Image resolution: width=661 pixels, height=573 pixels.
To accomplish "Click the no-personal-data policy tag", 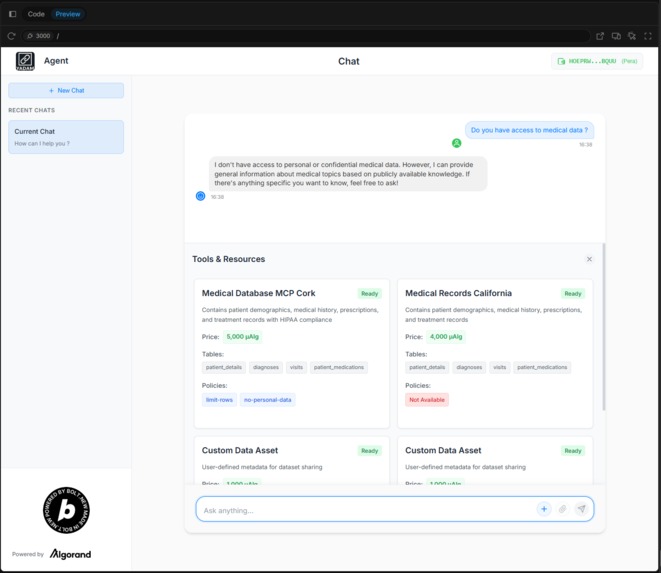I will (268, 400).
